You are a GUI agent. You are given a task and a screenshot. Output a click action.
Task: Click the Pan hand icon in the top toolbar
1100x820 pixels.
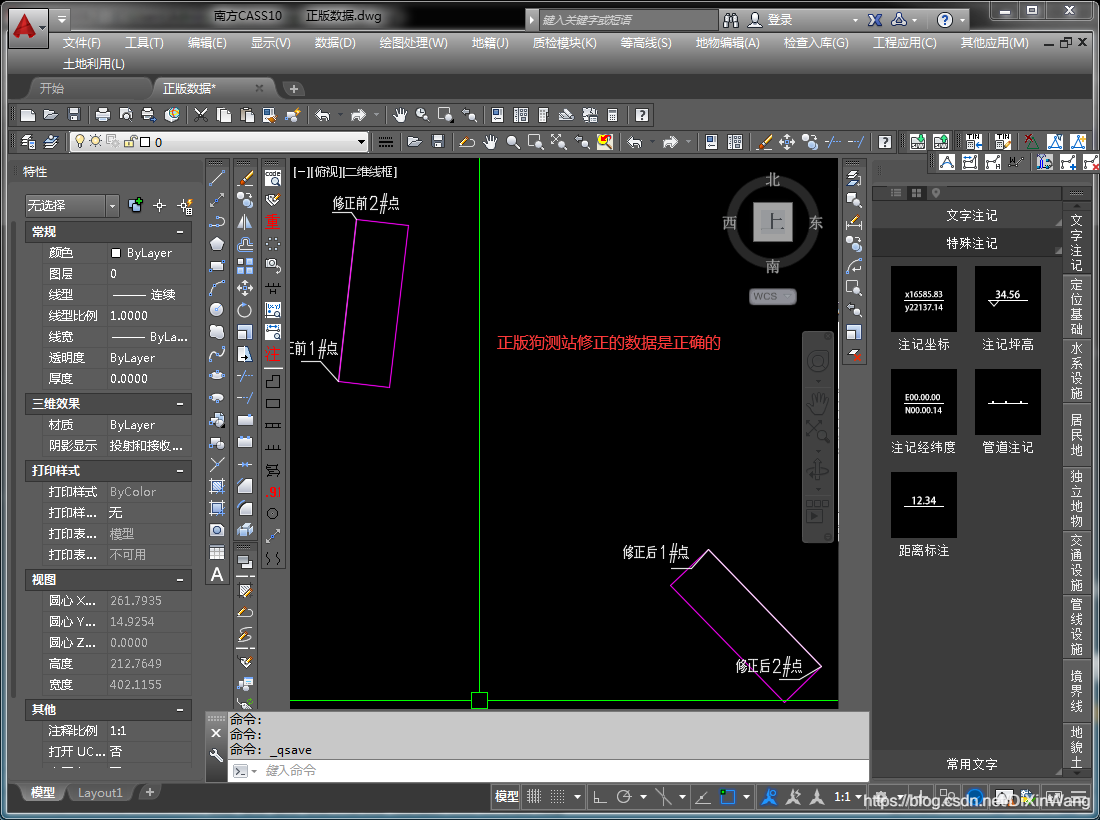pyautogui.click(x=399, y=115)
